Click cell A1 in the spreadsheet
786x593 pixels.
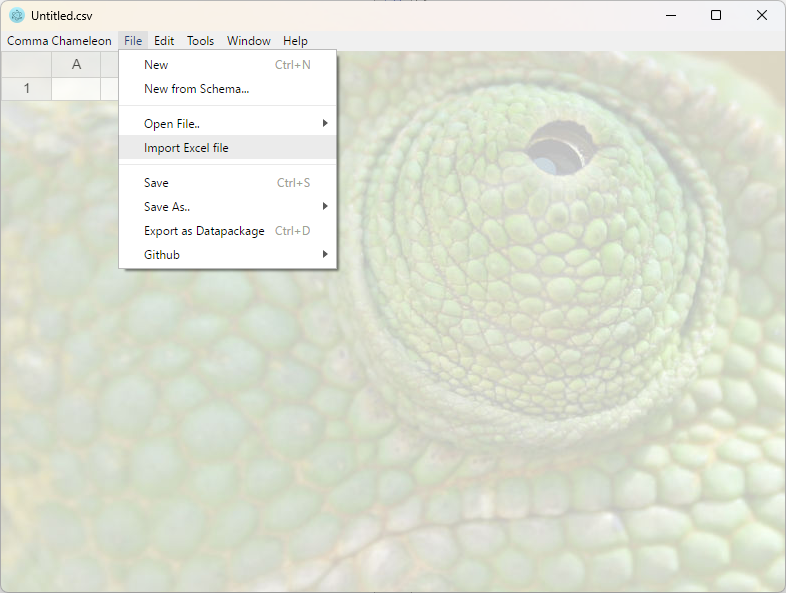point(76,88)
